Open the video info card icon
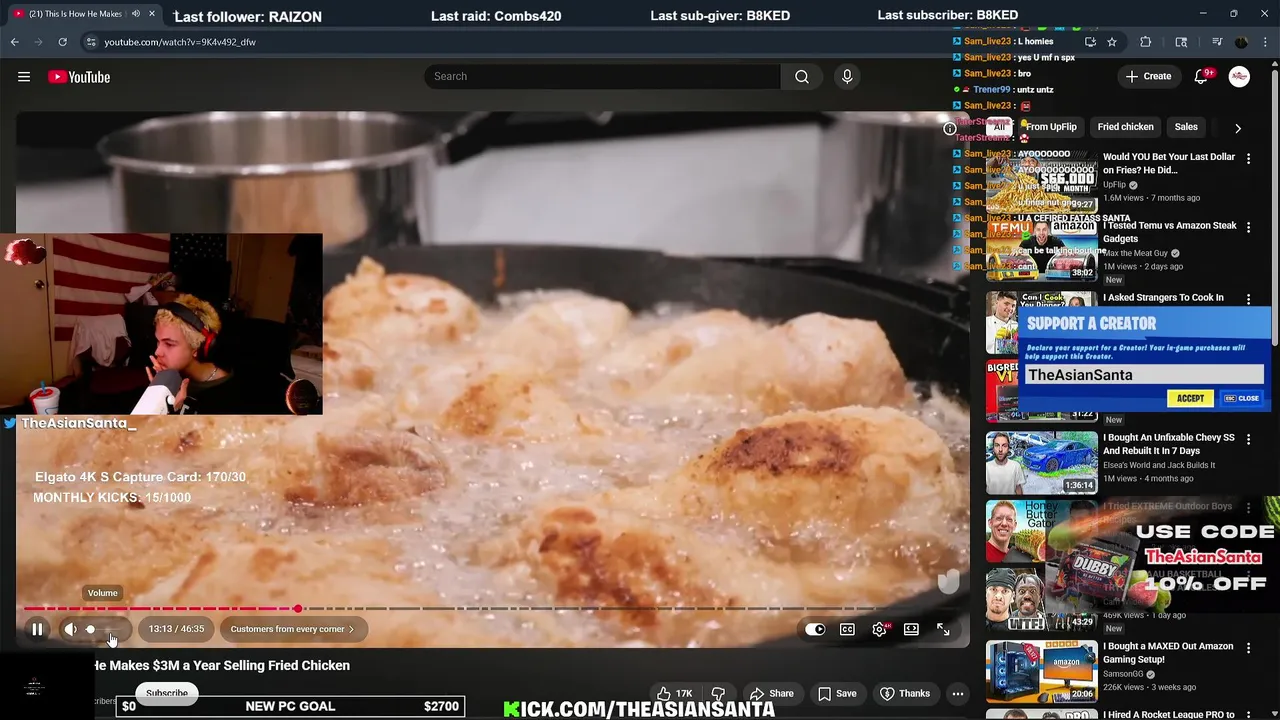This screenshot has height=720, width=1280. pos(949,128)
